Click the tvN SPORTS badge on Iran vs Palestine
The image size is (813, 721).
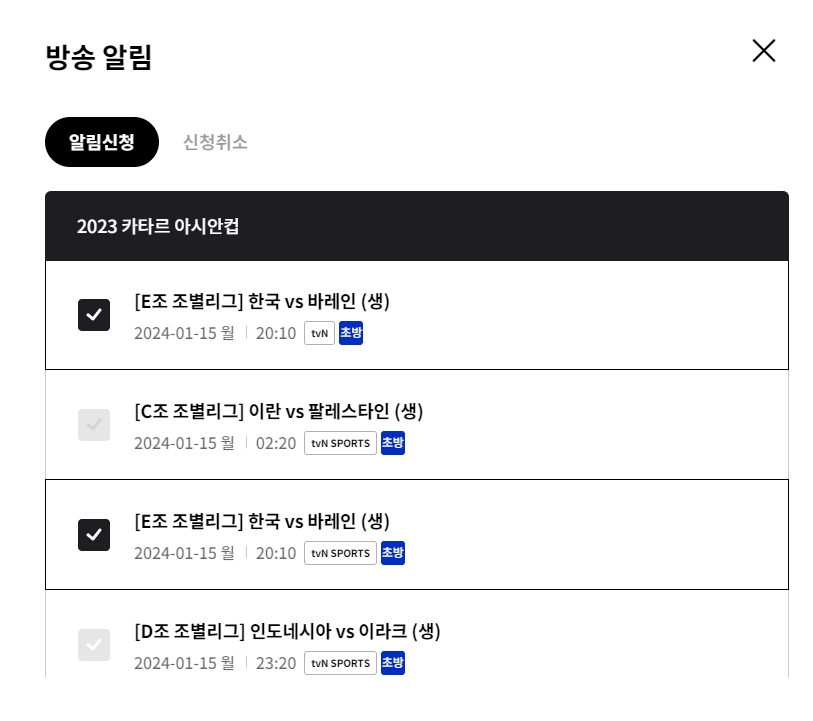coord(340,443)
